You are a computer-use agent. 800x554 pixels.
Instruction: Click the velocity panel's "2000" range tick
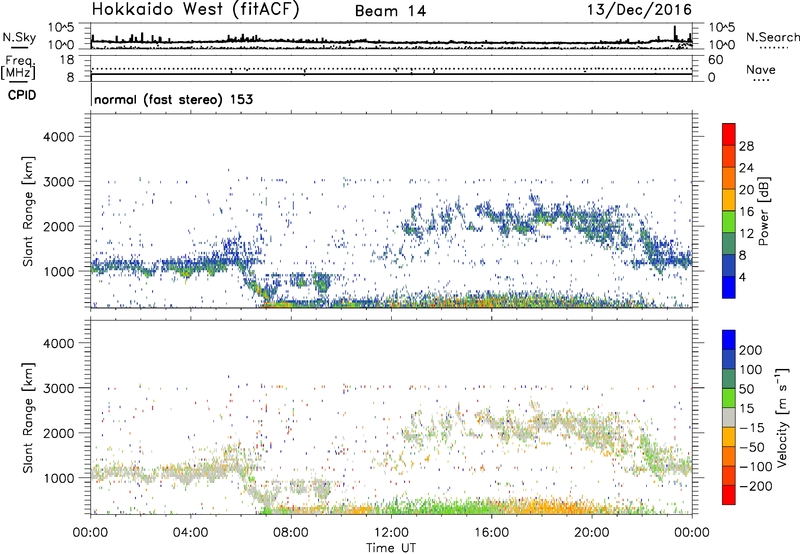click(59, 433)
